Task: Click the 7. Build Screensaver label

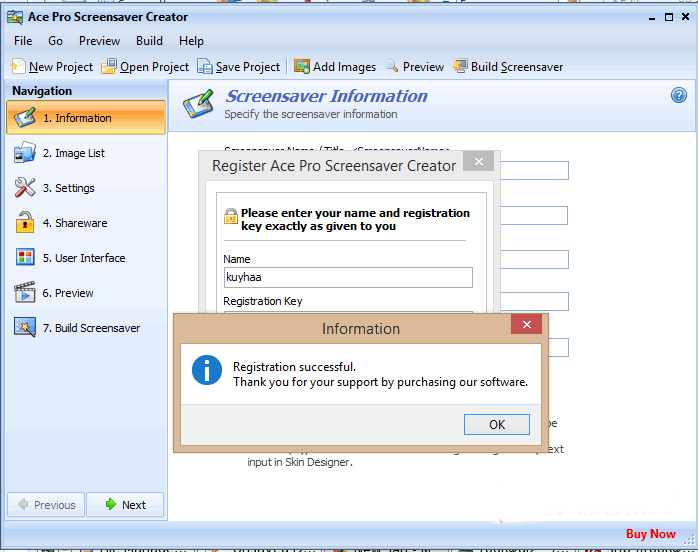Action: click(x=91, y=328)
